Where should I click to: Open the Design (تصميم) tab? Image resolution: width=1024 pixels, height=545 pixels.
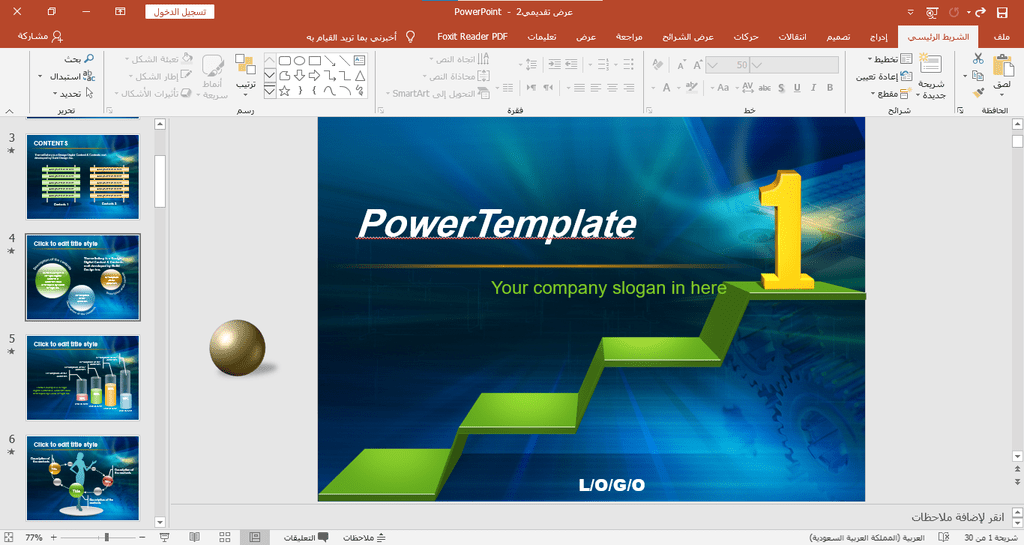[838, 37]
